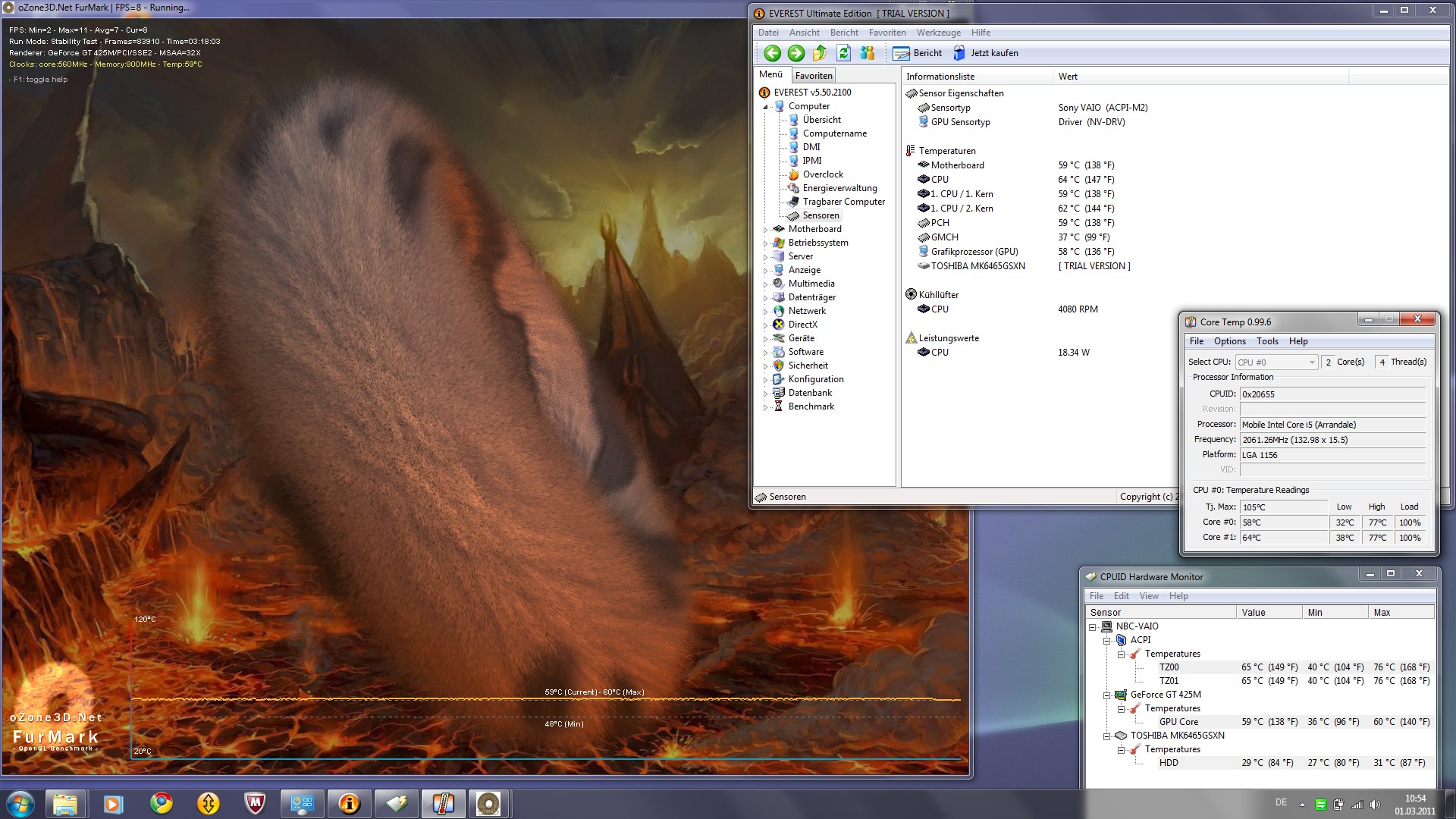Click the two-people users icon in toolbar

tap(868, 53)
